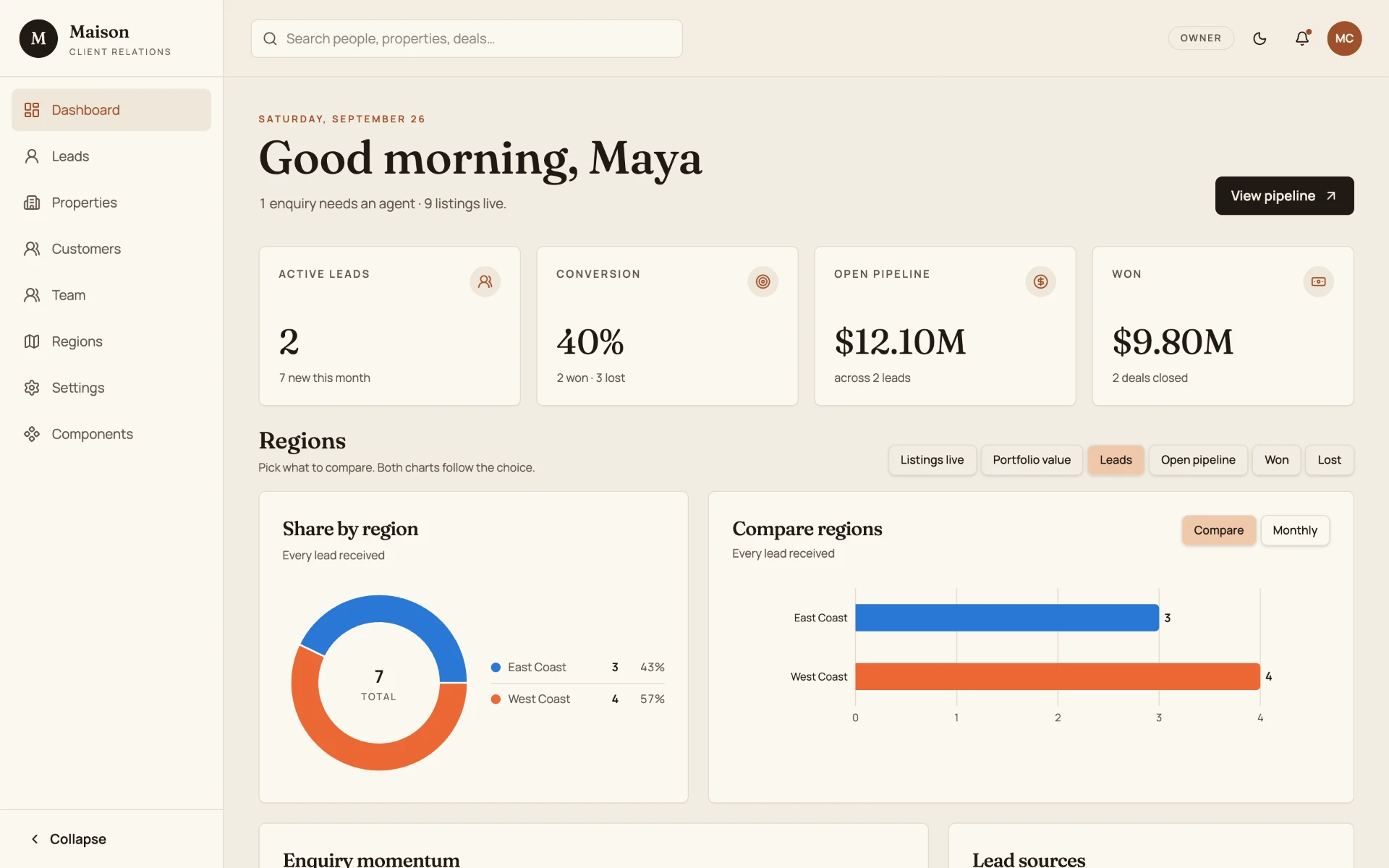Click Active Leads card people icon
Viewport: 1389px width, 868px height.
pos(485,281)
